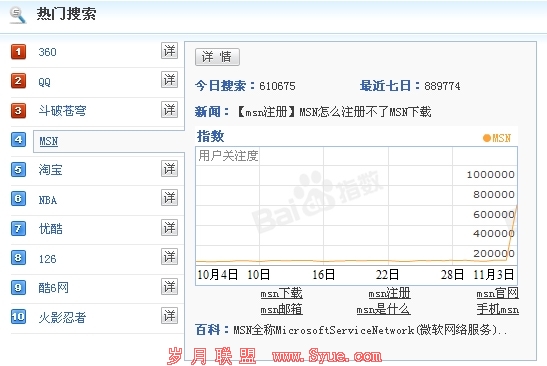Show 详 details for 优酷
547x366 pixels.
pyautogui.click(x=170, y=227)
